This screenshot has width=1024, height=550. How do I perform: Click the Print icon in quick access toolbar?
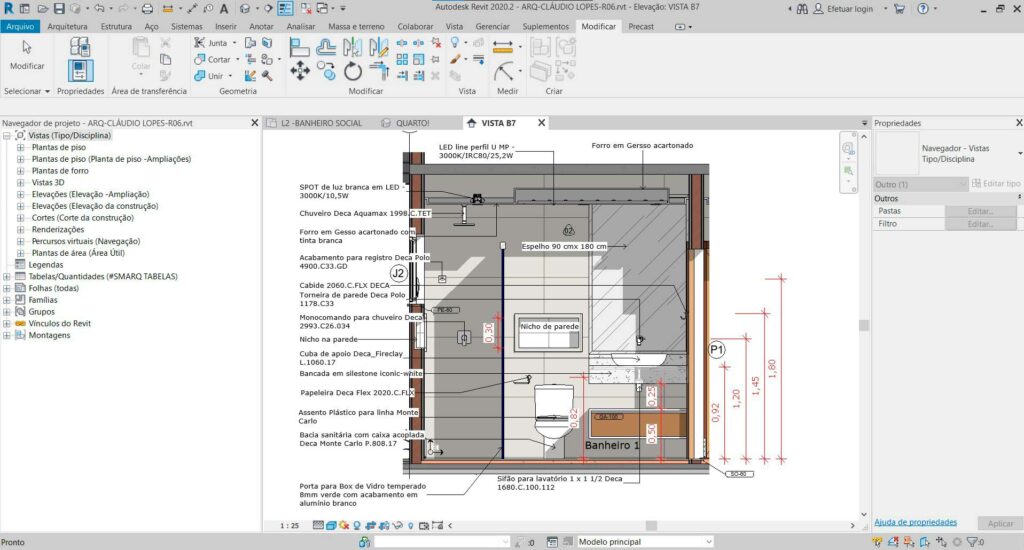tap(148, 8)
